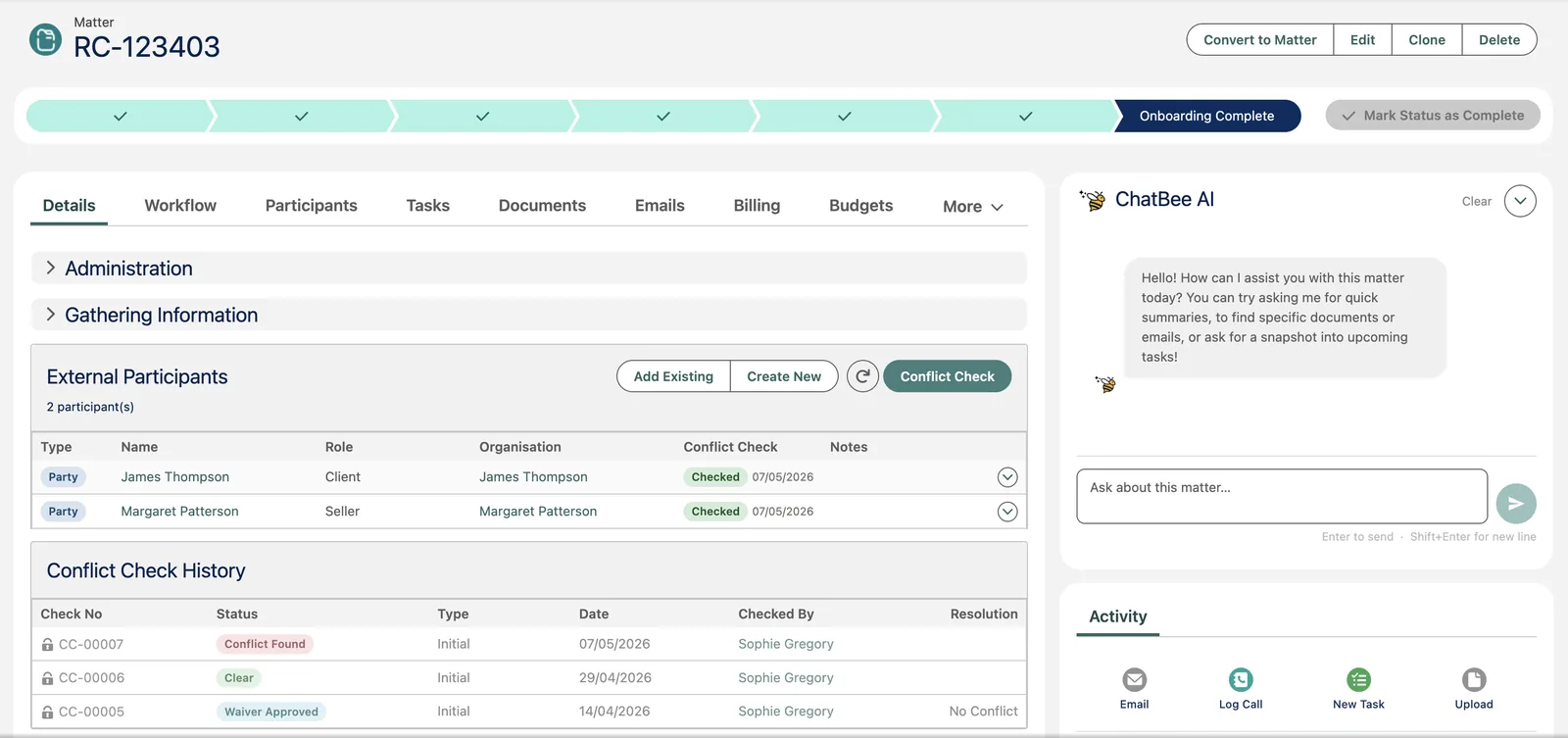Click the Edit button

click(x=1362, y=40)
